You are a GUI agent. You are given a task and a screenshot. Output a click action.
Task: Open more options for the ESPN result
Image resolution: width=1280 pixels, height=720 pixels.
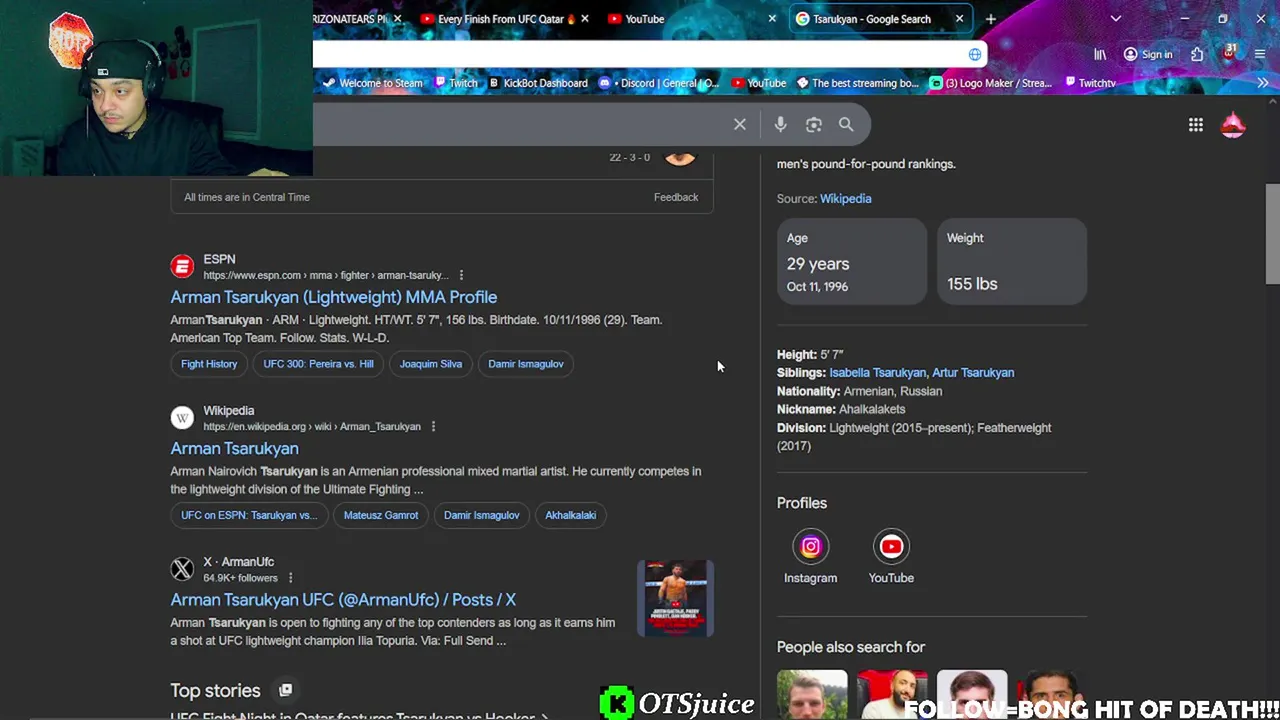click(x=461, y=275)
